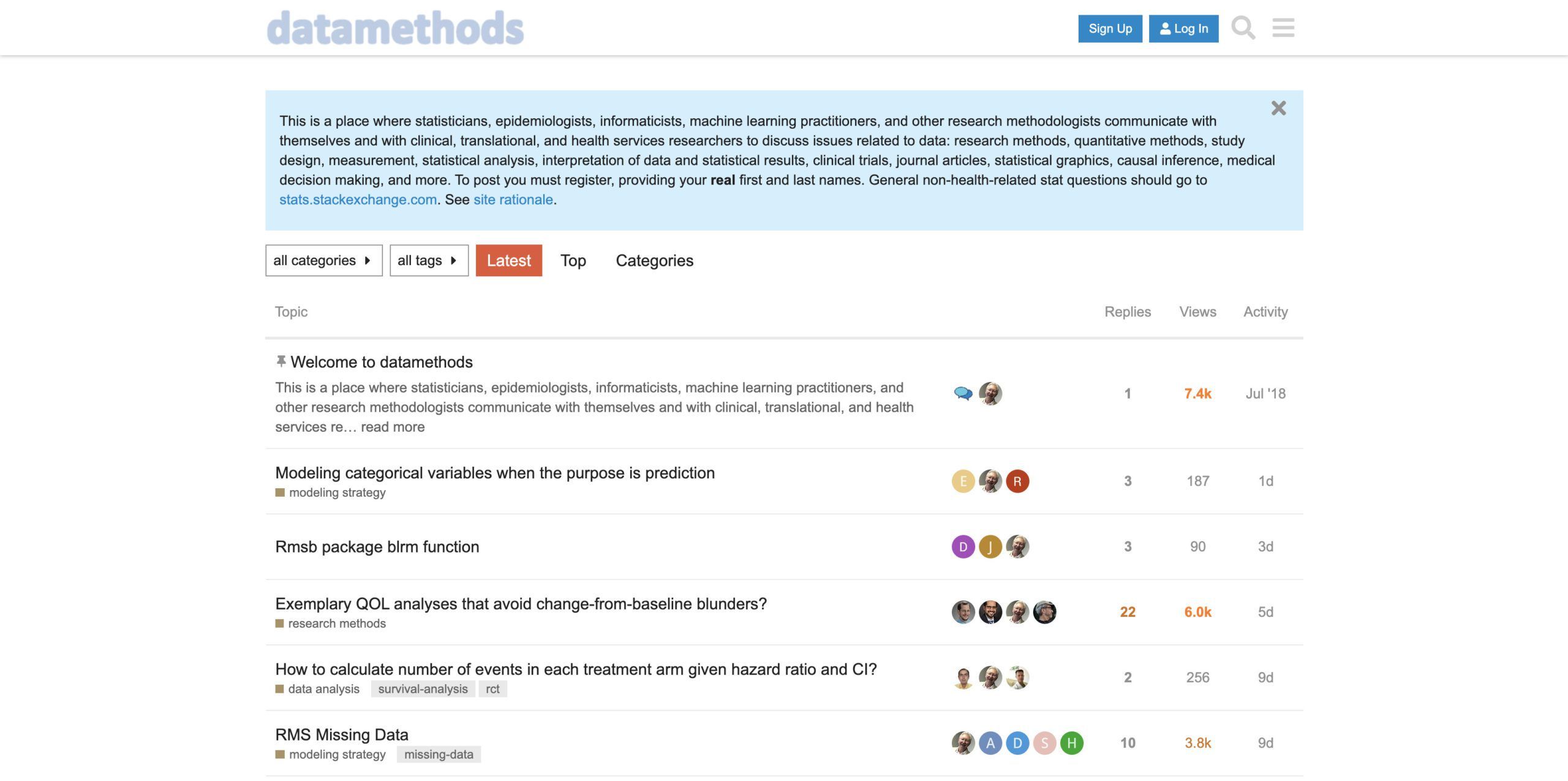Click the Sign Up button

(x=1110, y=29)
